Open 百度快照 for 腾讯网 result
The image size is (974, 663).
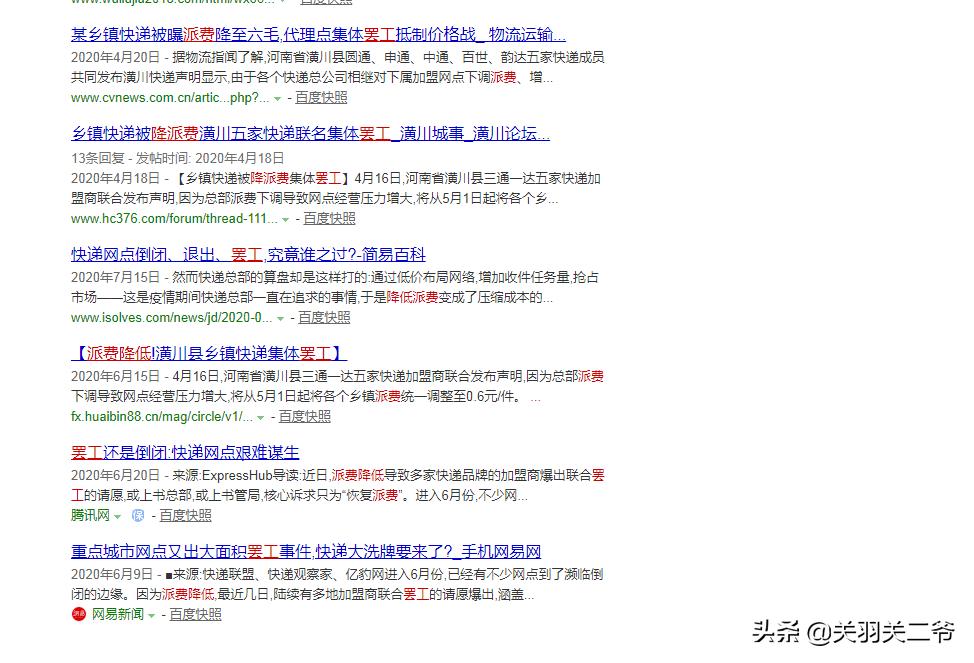point(186,515)
